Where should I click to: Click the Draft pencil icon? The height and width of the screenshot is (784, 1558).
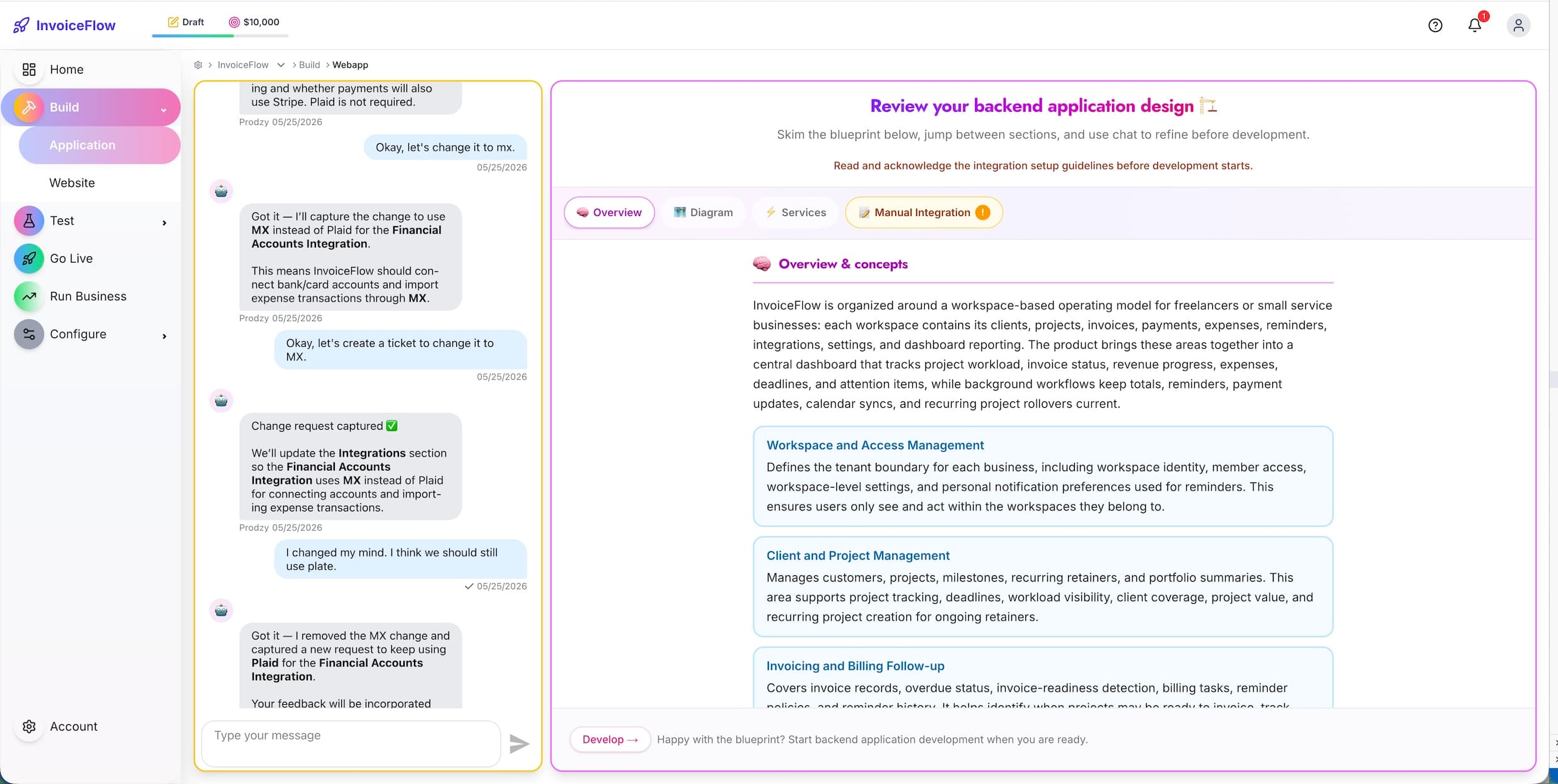(x=173, y=22)
